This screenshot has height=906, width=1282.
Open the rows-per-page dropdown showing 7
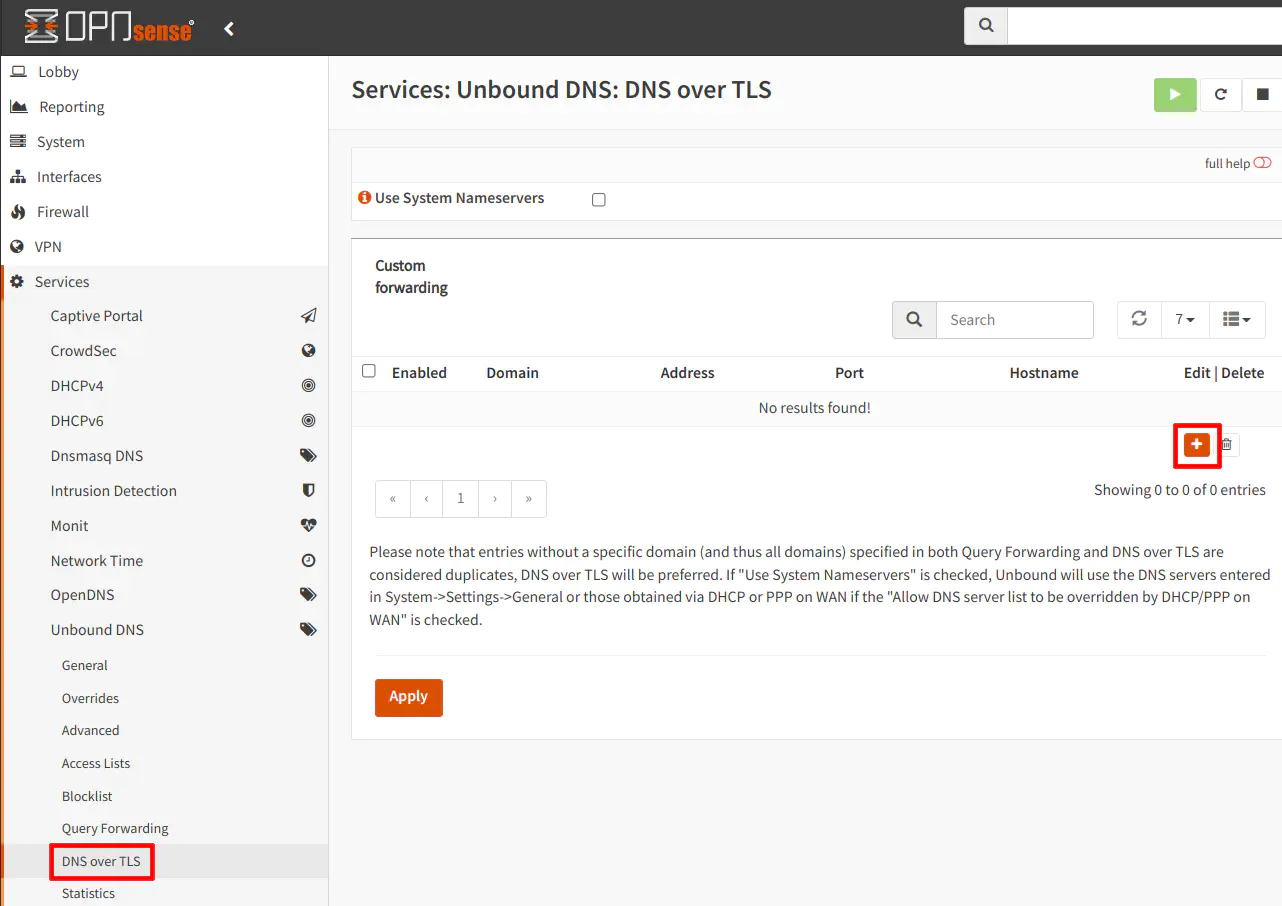(1185, 319)
